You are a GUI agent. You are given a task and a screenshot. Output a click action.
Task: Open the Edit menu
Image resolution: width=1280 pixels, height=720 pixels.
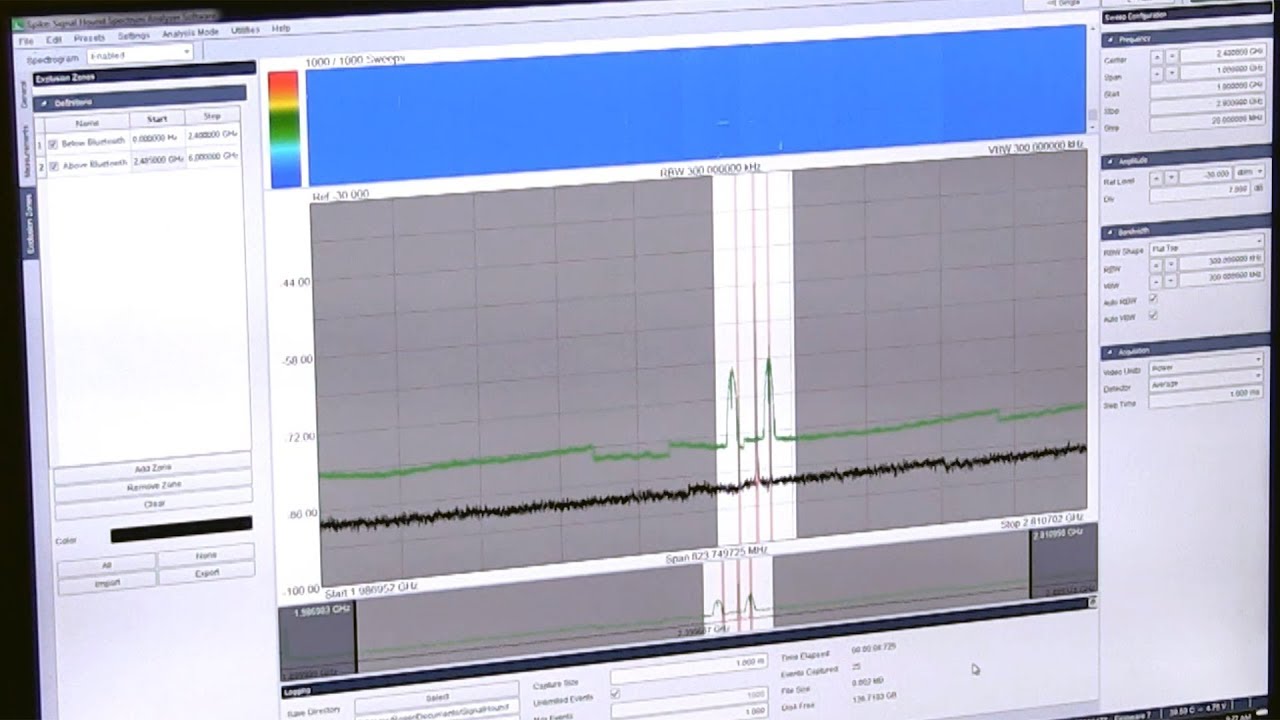point(53,40)
